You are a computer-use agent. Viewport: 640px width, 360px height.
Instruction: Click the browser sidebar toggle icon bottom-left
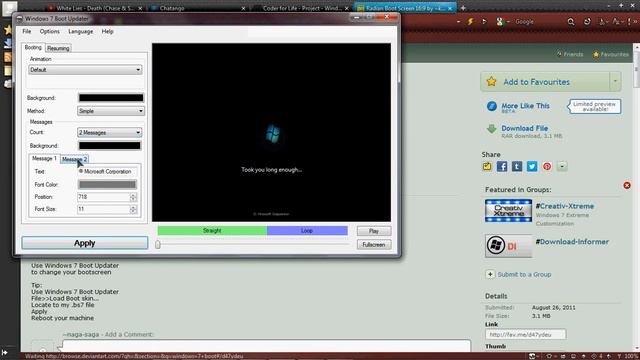click(x=4, y=352)
